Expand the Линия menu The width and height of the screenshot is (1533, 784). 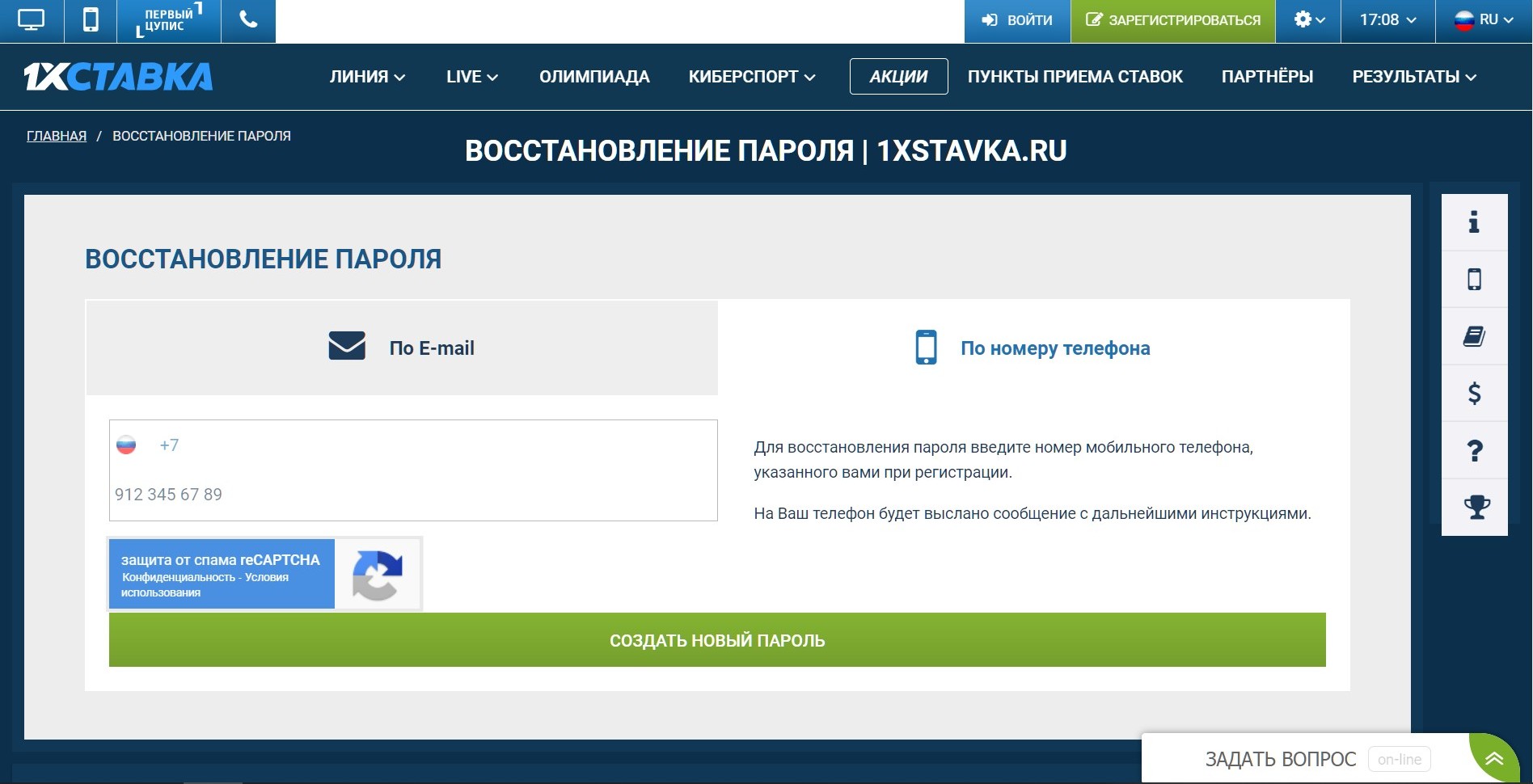[367, 77]
